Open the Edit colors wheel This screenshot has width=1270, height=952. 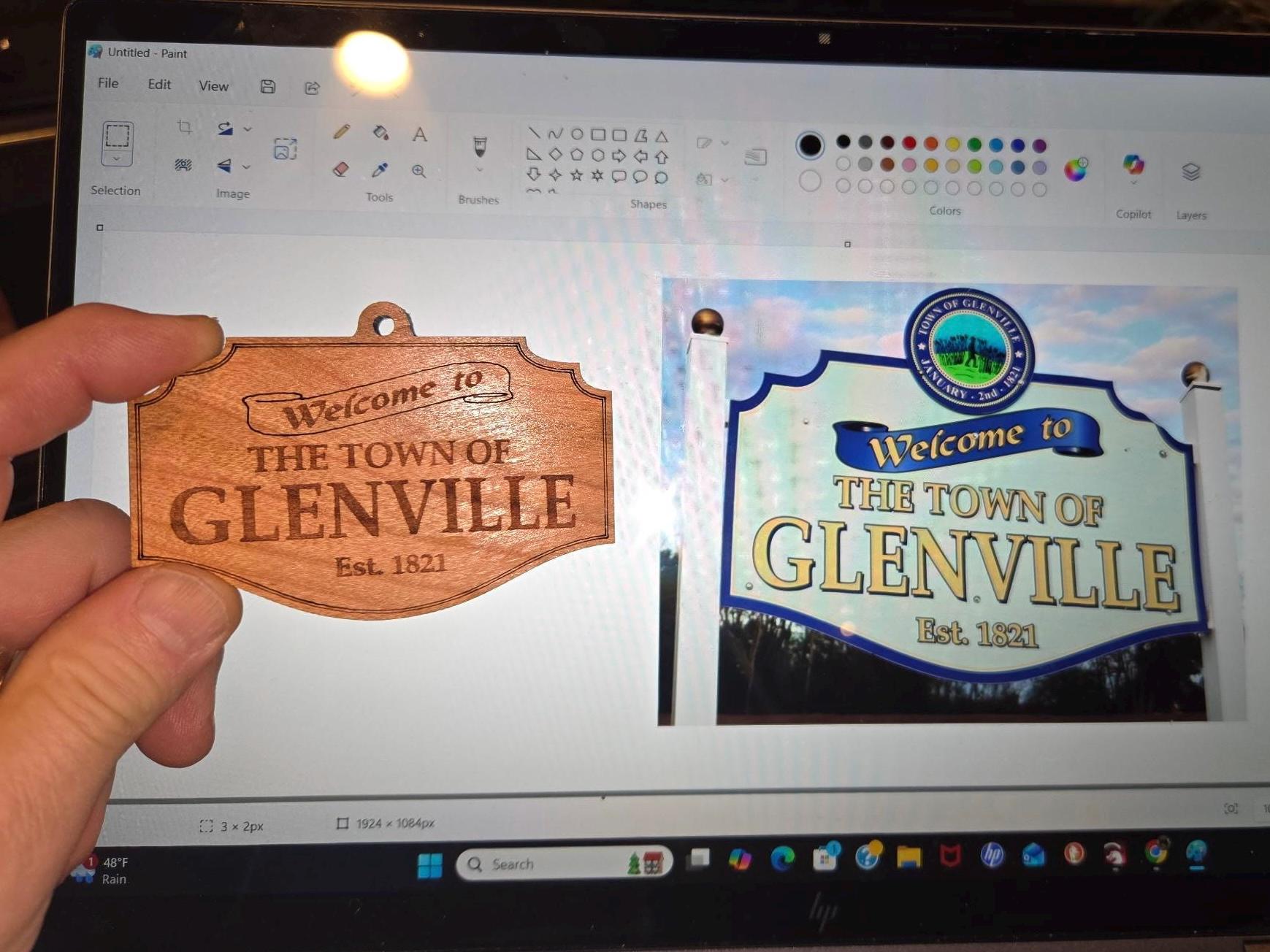(x=1076, y=169)
